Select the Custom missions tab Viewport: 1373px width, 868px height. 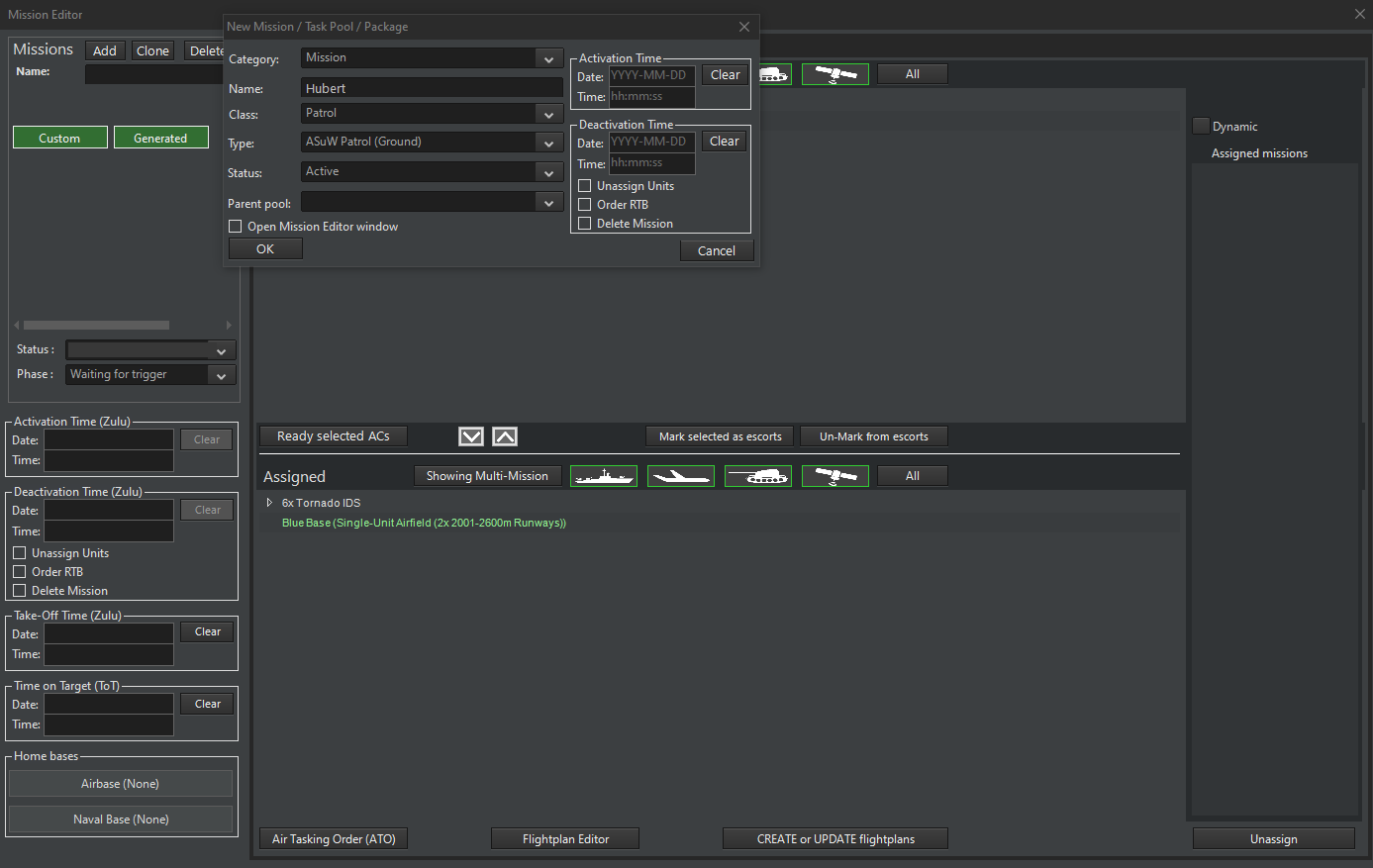click(59, 138)
